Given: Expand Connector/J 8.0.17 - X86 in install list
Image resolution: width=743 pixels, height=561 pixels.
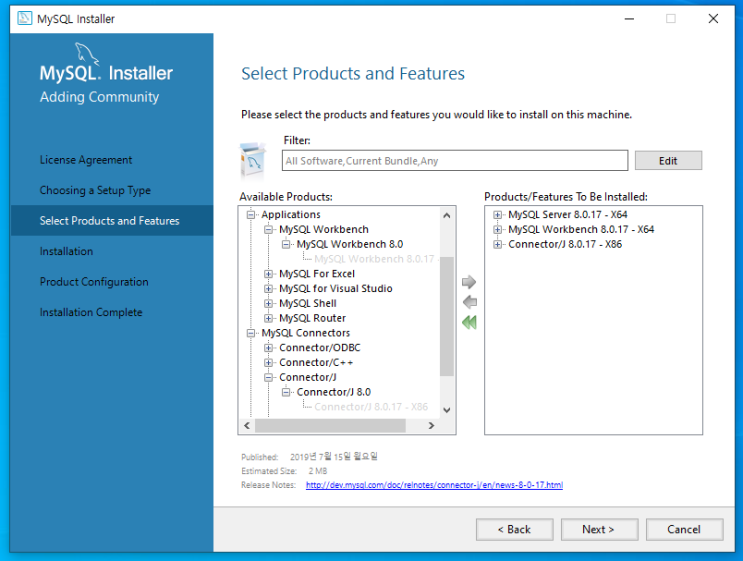Looking at the screenshot, I should [498, 244].
